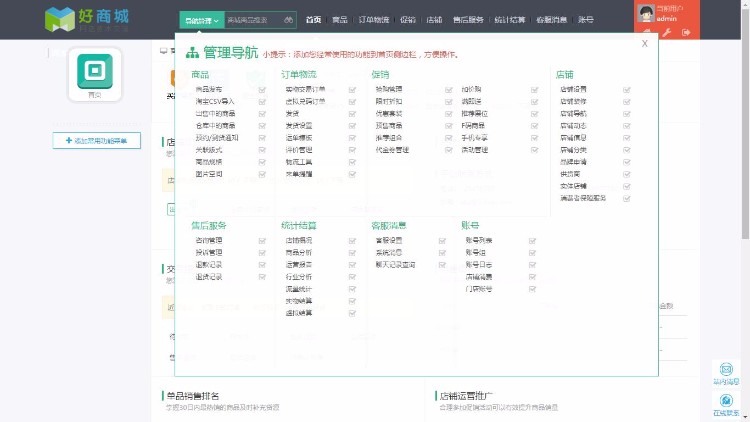Toggle checkbox beside 咨询管理
The image size is (750, 422).
coord(263,241)
